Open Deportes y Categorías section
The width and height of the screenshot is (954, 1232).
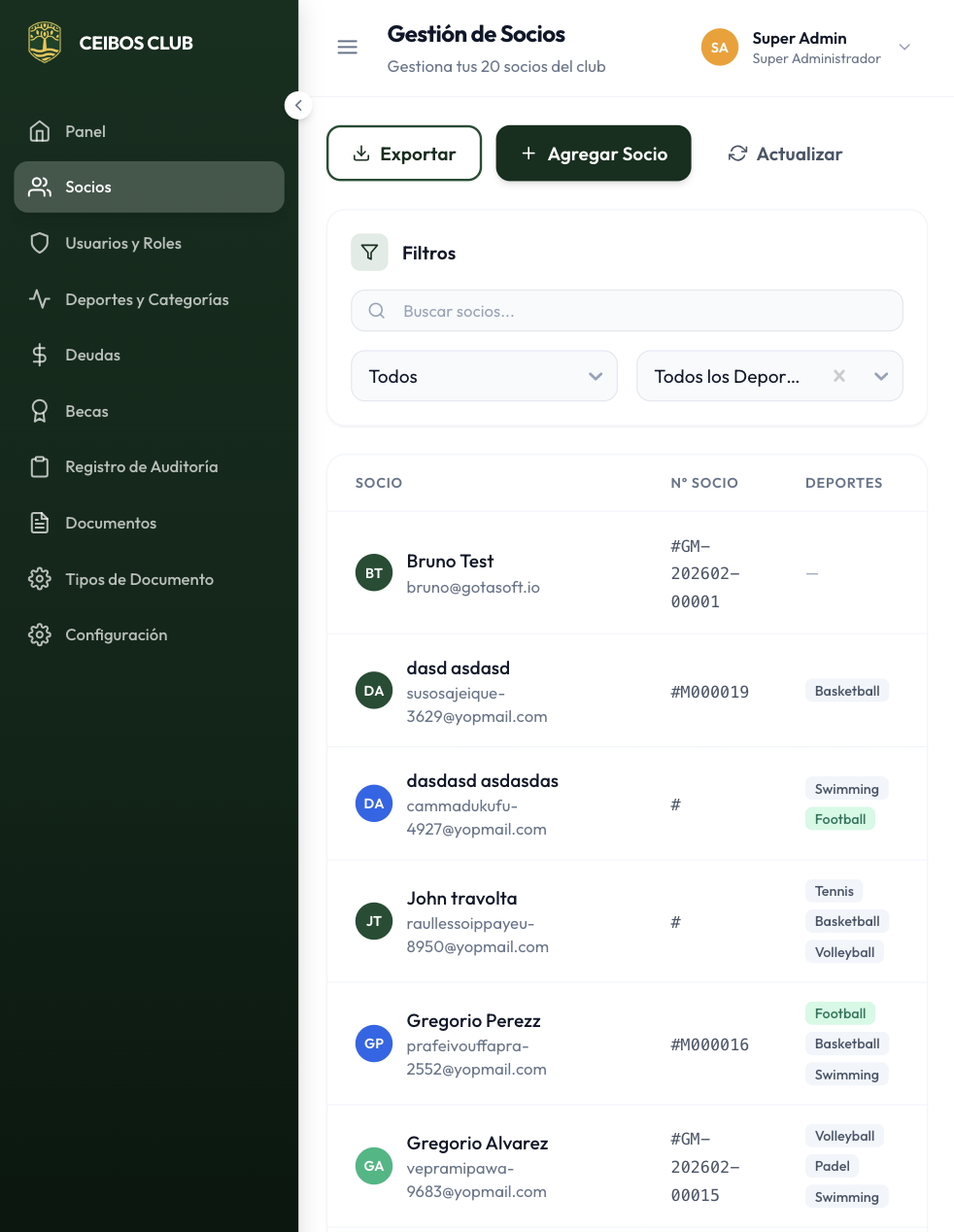(x=147, y=299)
